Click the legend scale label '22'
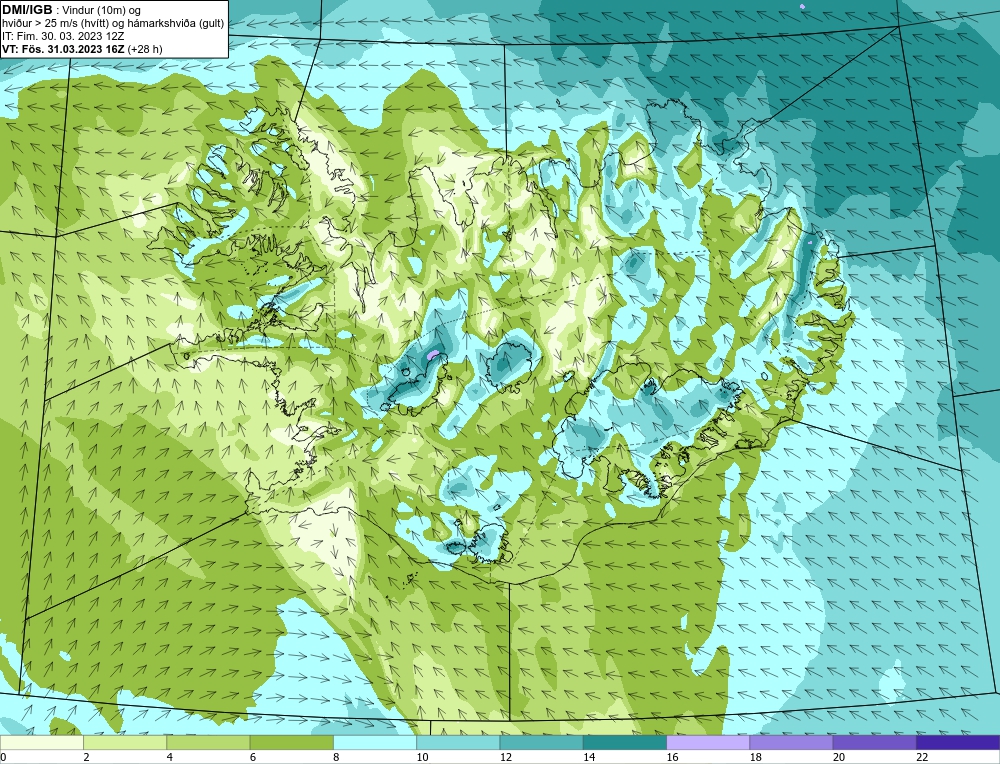The image size is (1000, 764). (922, 758)
